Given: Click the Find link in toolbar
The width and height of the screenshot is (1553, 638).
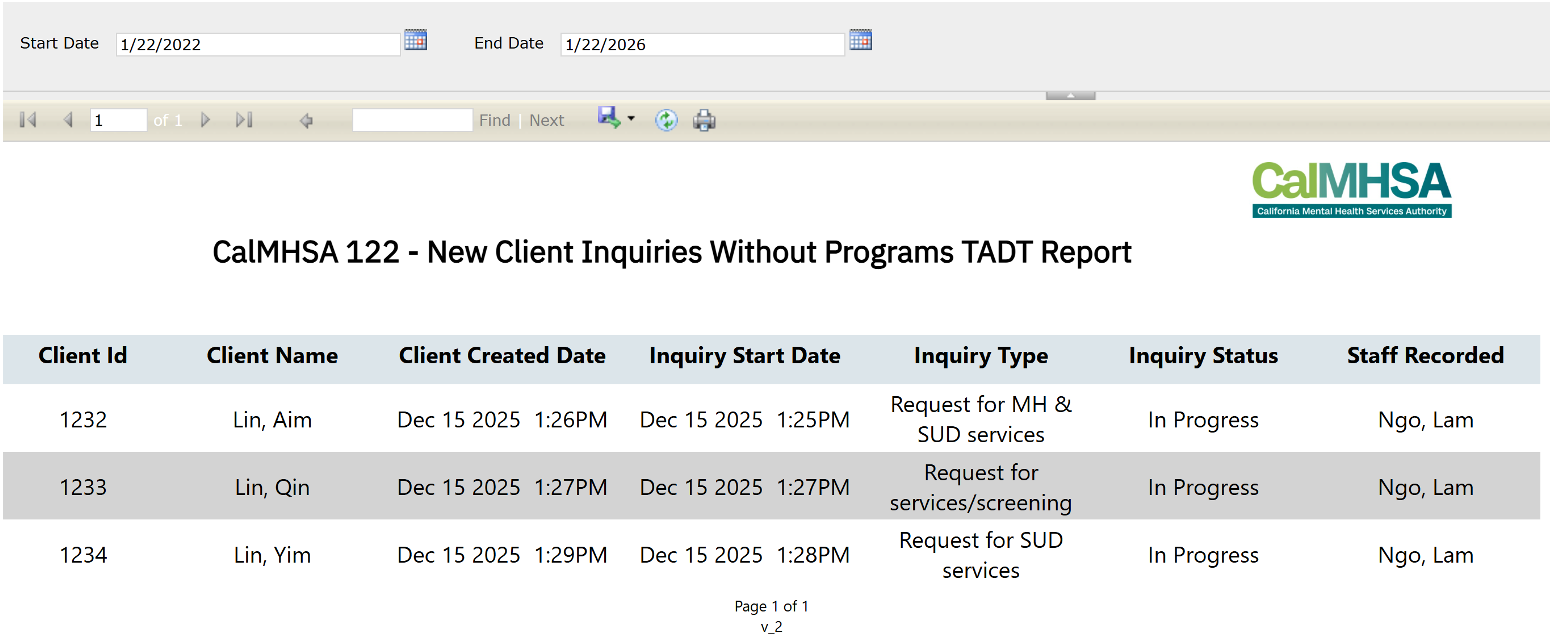Looking at the screenshot, I should coord(494,120).
